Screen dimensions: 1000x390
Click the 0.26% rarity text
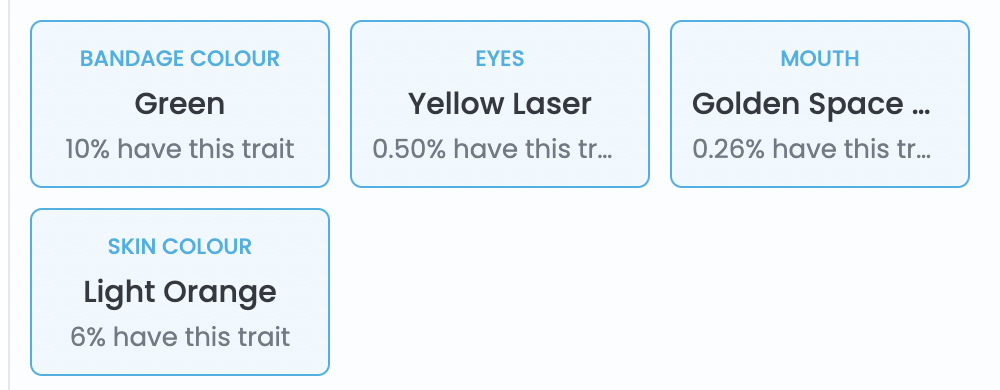coord(812,149)
